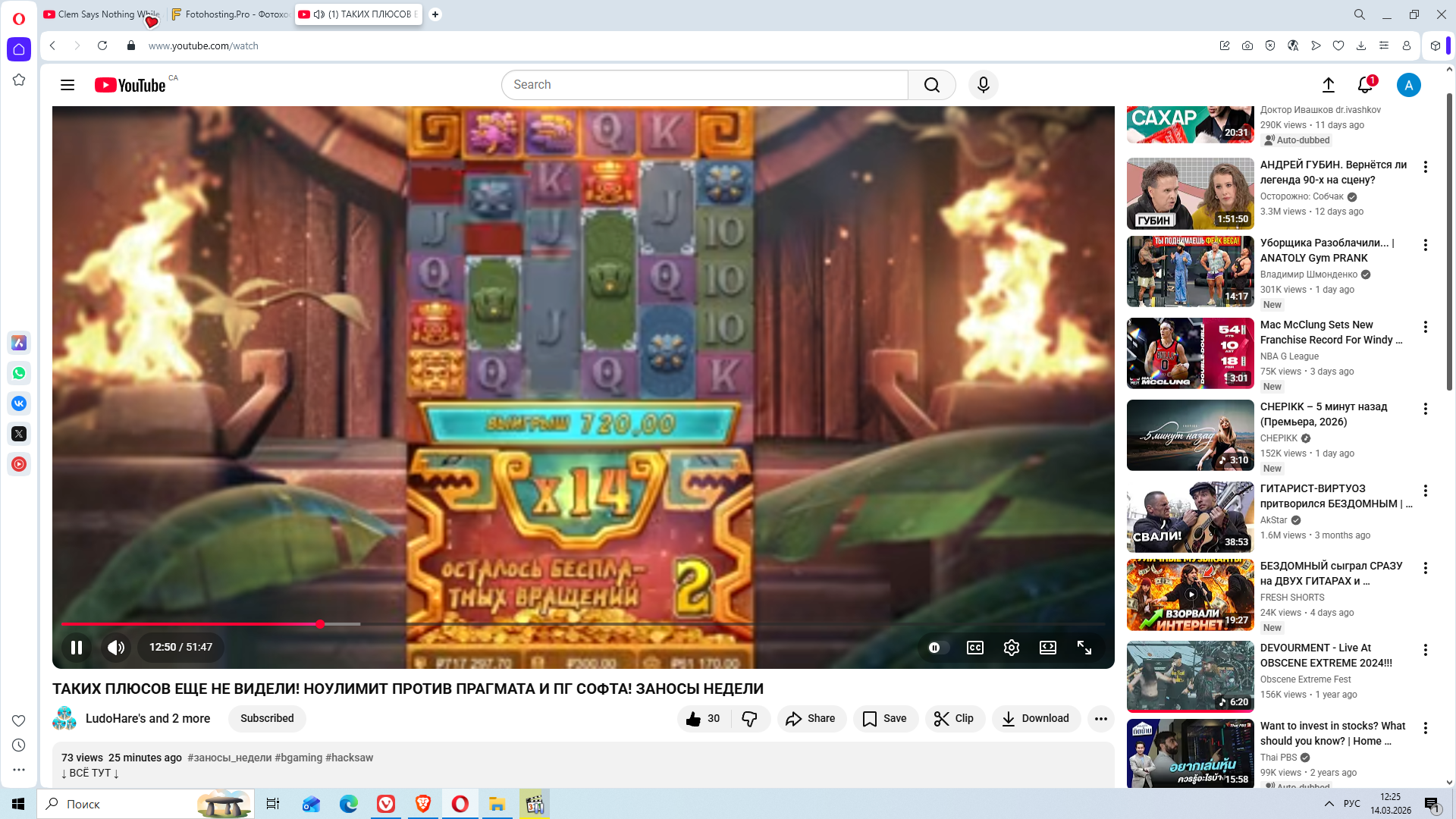
Task: Click the voice search microphone icon
Action: pos(984,85)
